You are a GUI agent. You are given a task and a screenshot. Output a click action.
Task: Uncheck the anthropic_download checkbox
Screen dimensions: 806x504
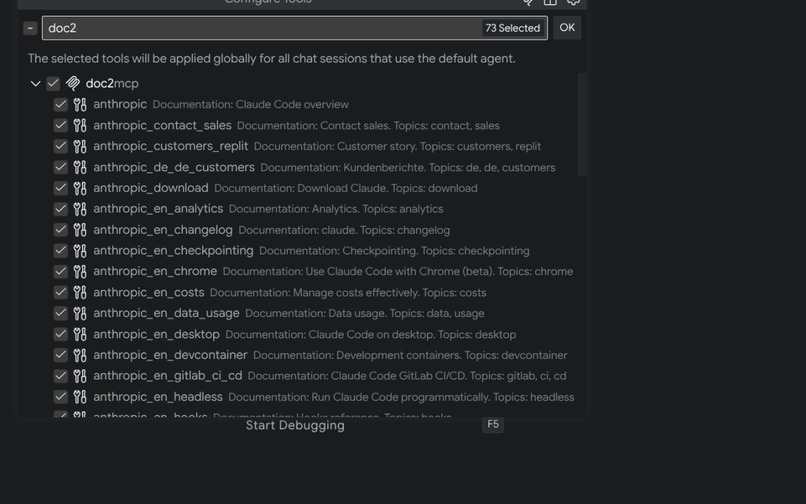click(x=61, y=188)
